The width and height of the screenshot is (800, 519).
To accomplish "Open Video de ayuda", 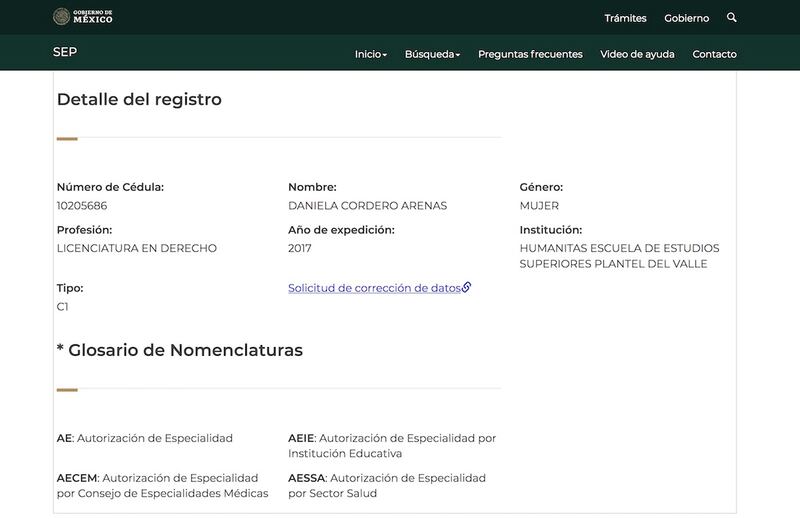I will (x=637, y=54).
